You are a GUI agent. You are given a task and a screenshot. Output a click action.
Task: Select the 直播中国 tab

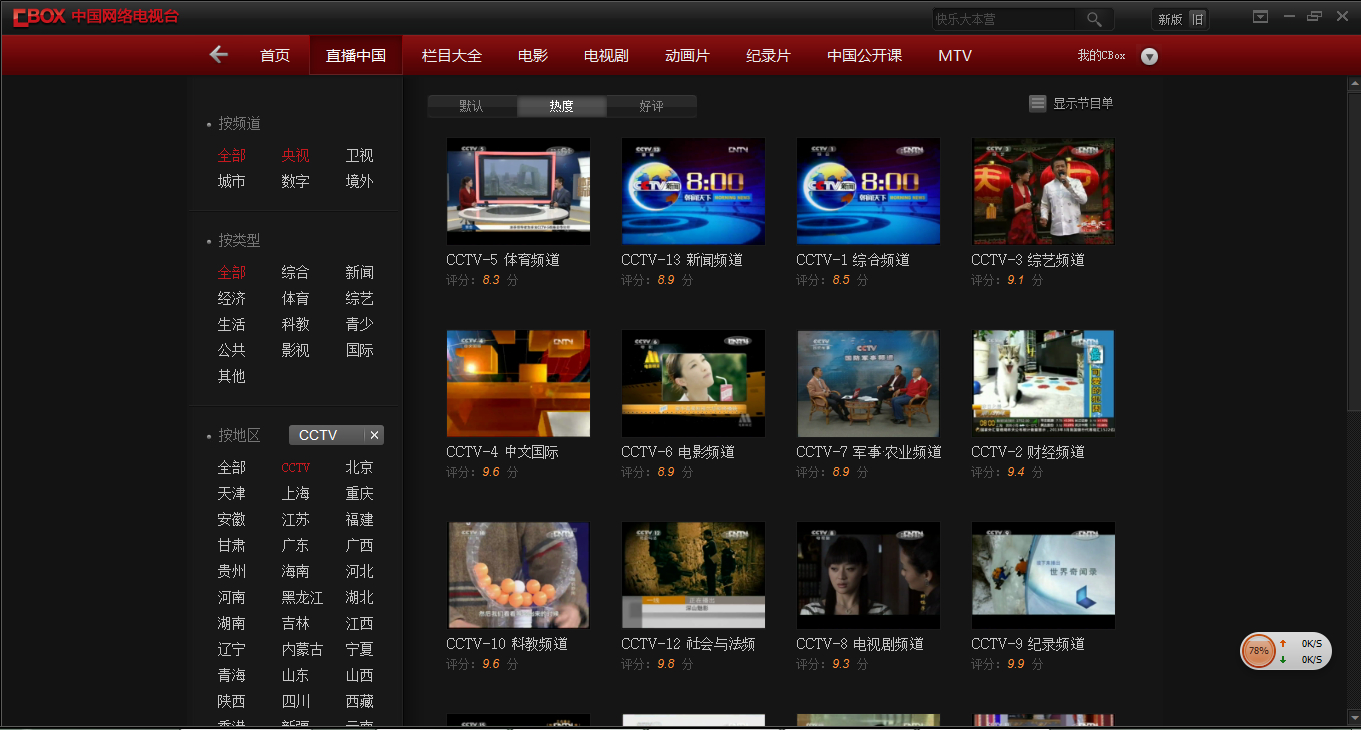356,55
